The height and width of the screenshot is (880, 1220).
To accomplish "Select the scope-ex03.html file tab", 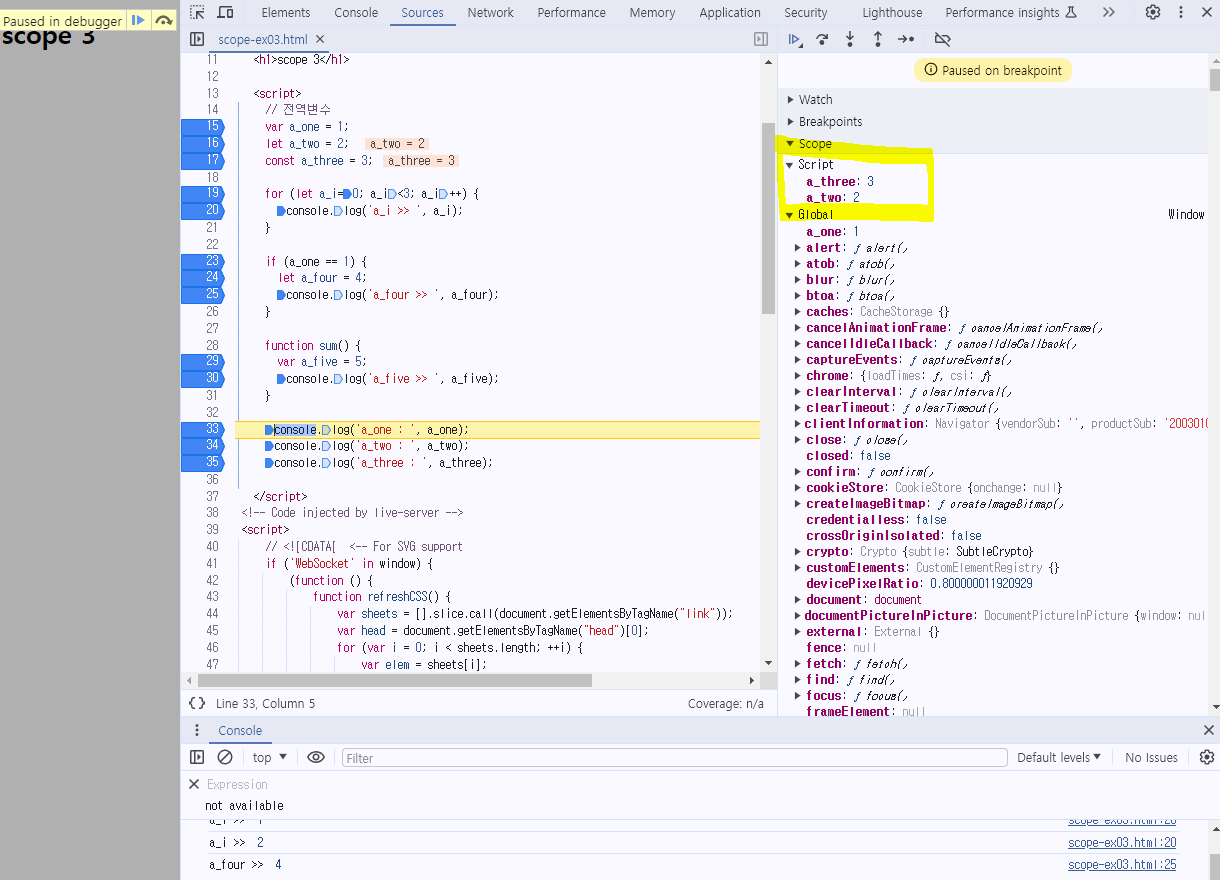I will click(x=263, y=39).
